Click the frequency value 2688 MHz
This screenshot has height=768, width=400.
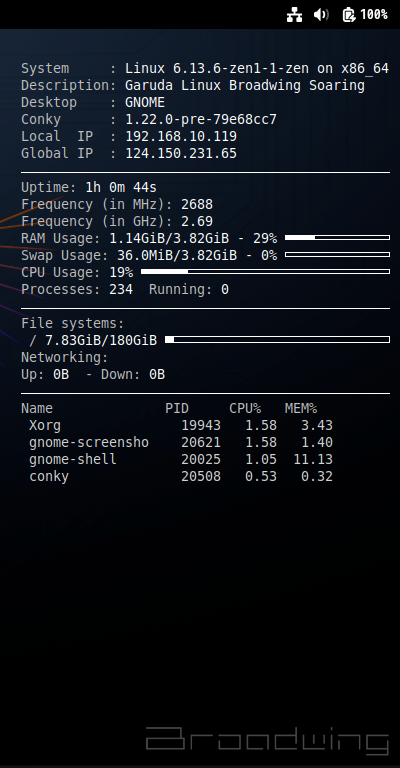point(197,204)
